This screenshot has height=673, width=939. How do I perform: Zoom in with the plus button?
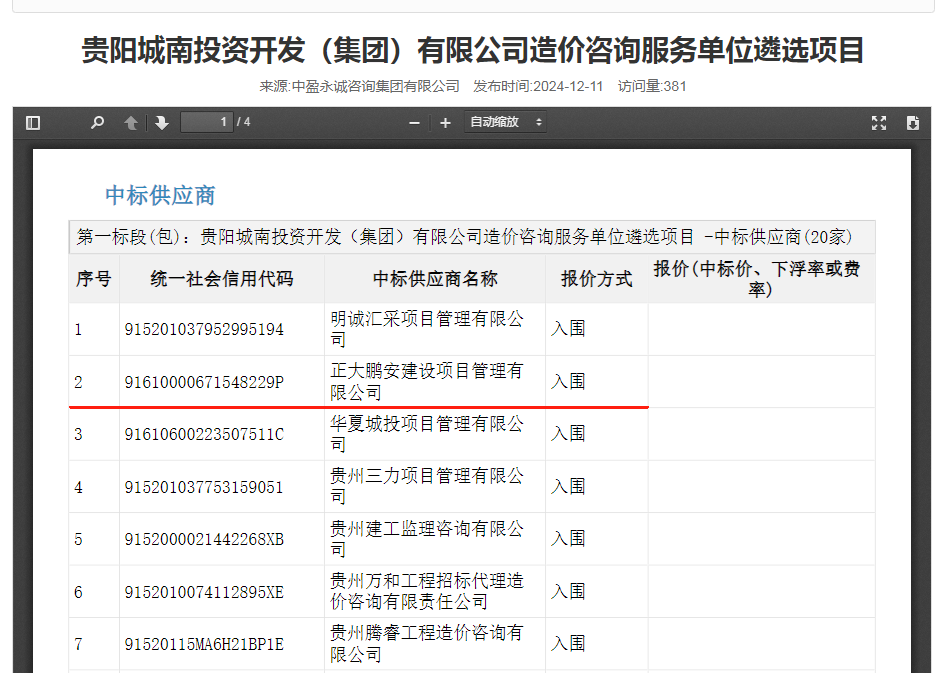click(x=445, y=123)
